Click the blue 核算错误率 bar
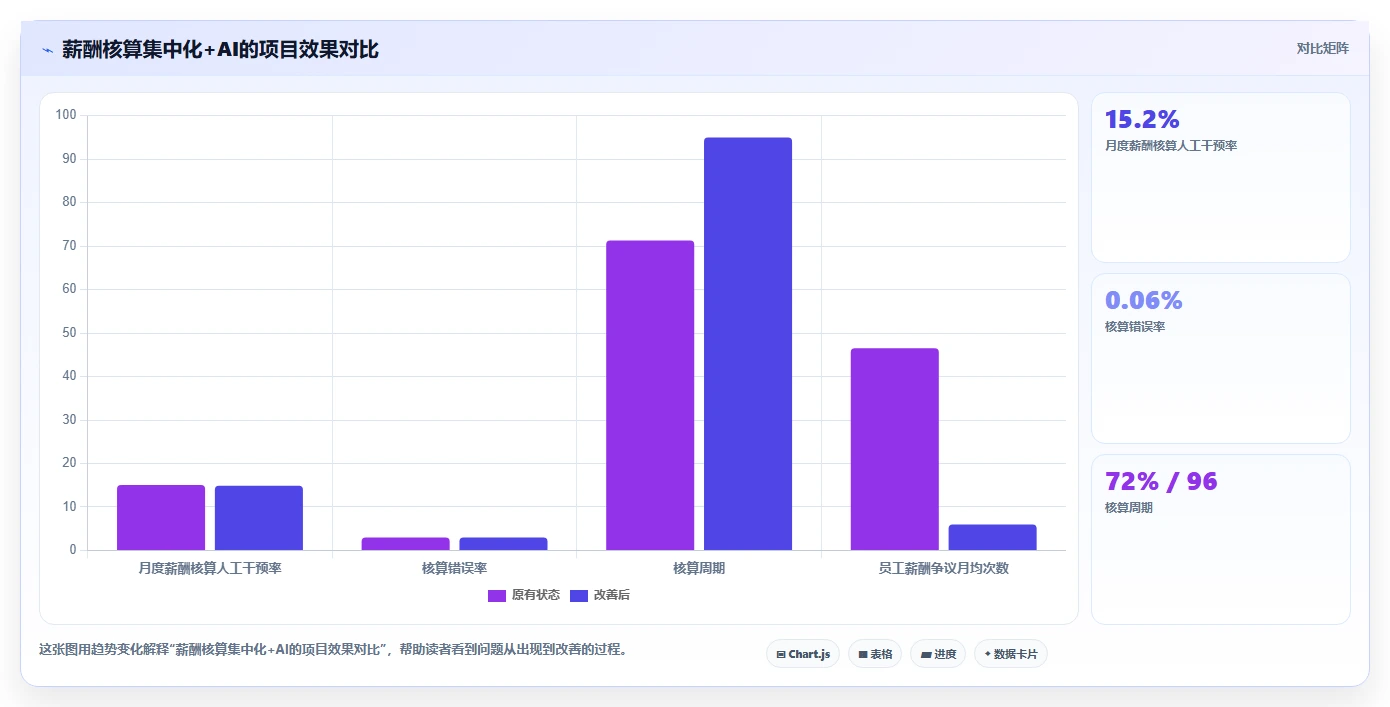1390x707 pixels. point(504,544)
